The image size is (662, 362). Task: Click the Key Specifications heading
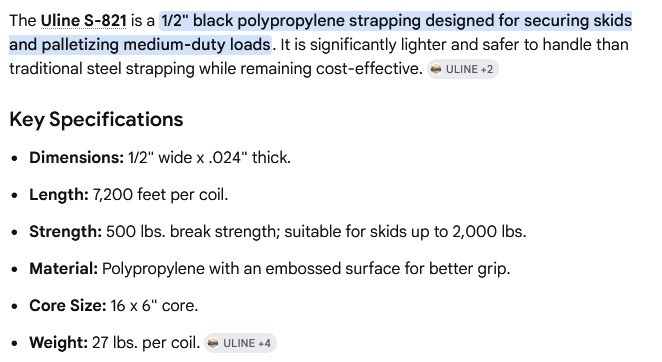point(96,119)
